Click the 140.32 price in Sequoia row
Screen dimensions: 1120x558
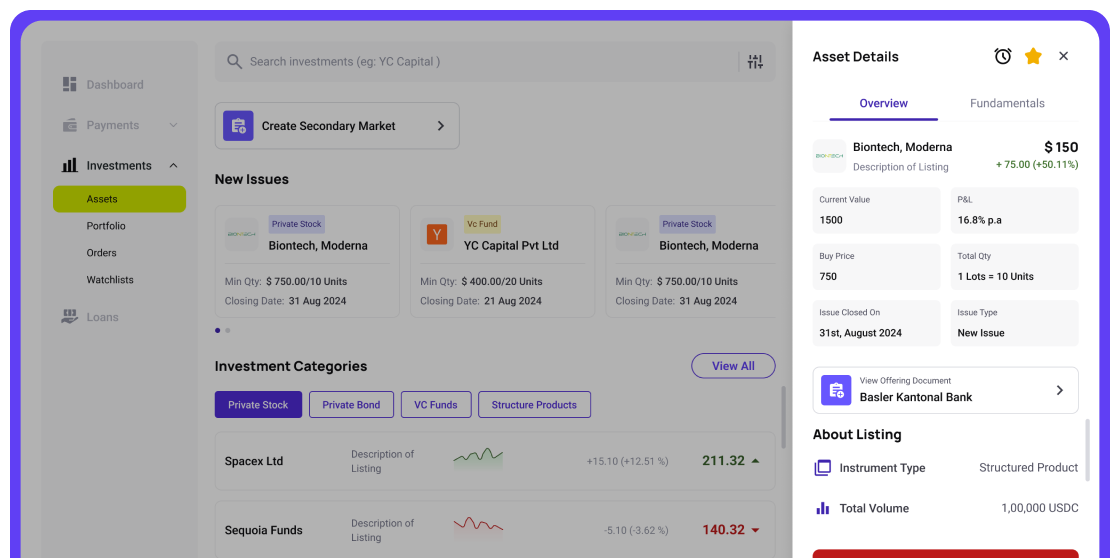click(x=724, y=530)
